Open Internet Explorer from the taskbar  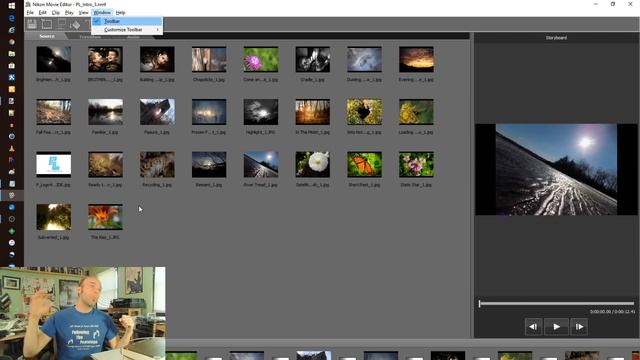[12, 30]
